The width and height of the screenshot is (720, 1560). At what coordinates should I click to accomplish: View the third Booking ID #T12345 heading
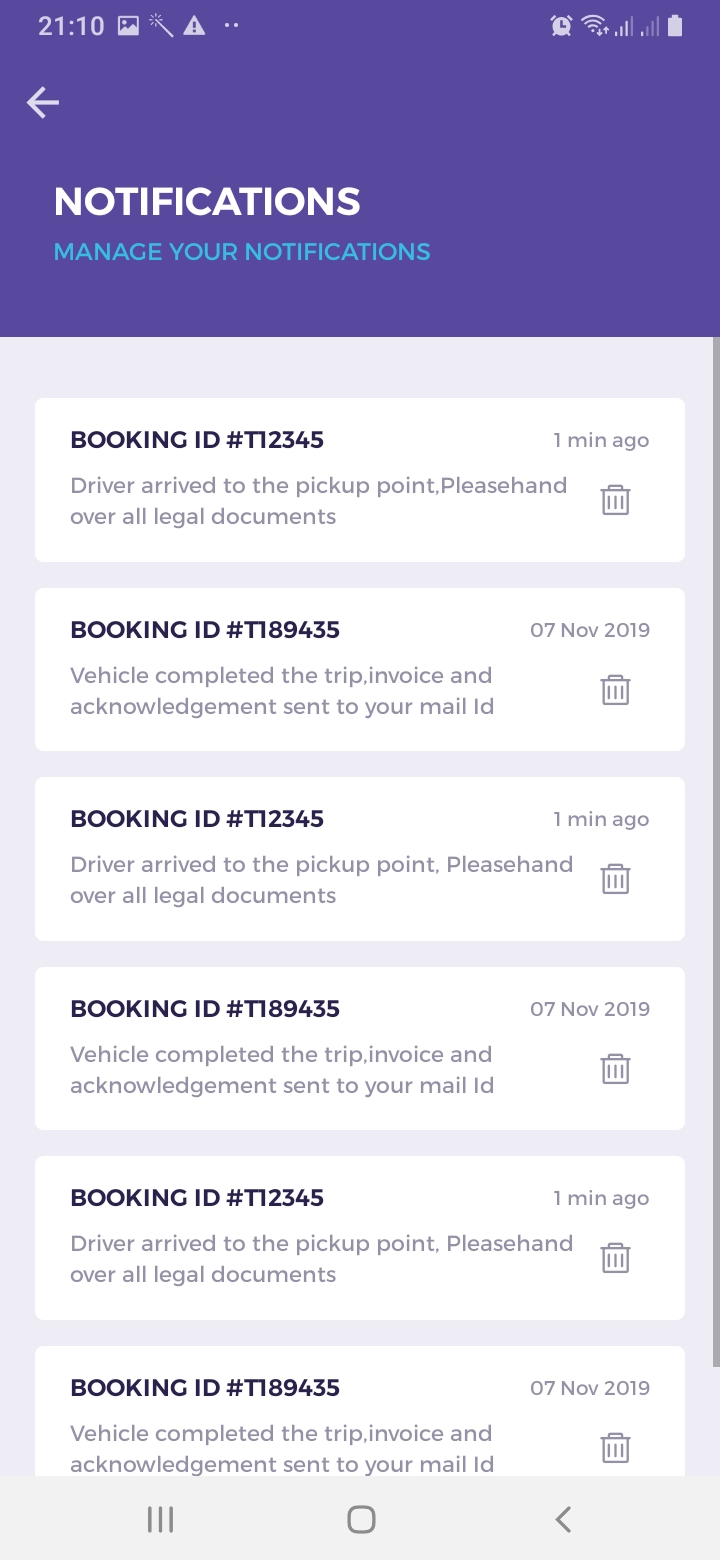point(197,1198)
